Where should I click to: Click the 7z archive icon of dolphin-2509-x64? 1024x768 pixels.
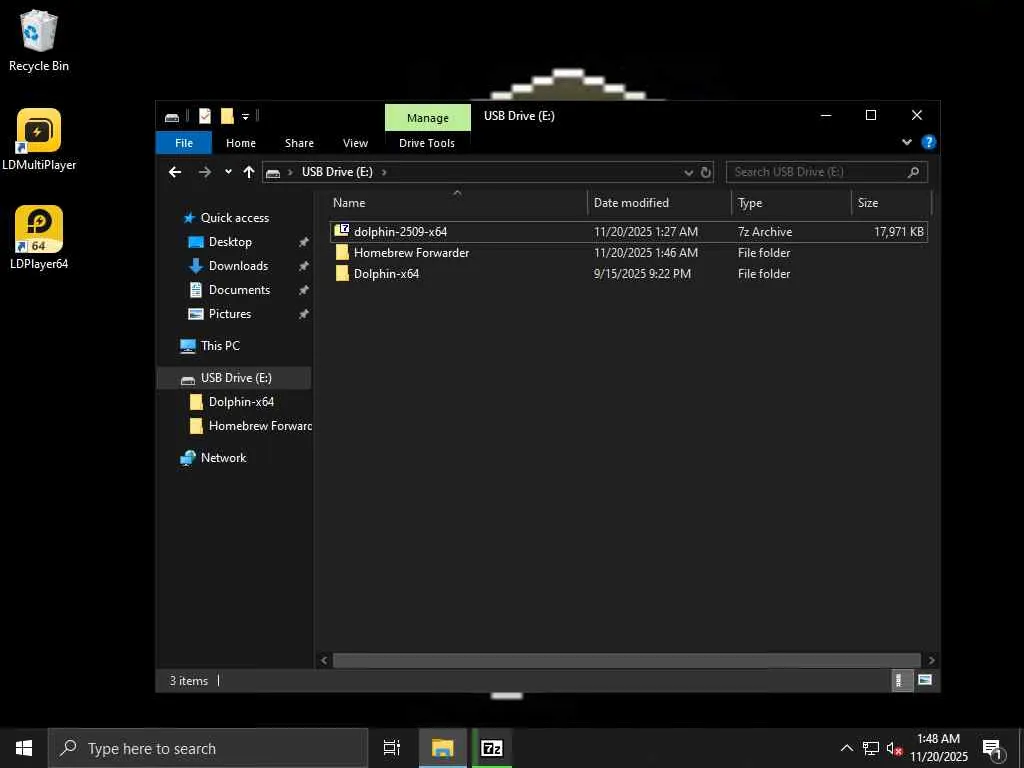(342, 231)
